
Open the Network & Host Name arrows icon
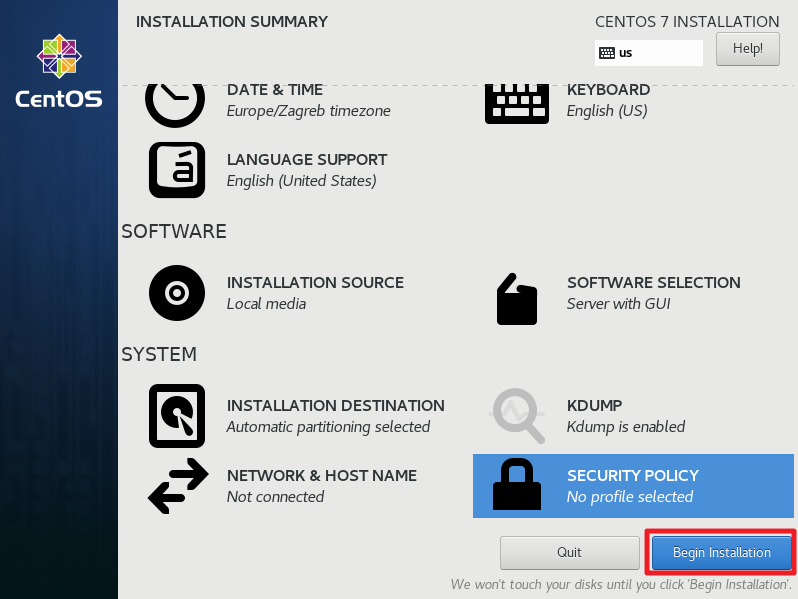178,486
